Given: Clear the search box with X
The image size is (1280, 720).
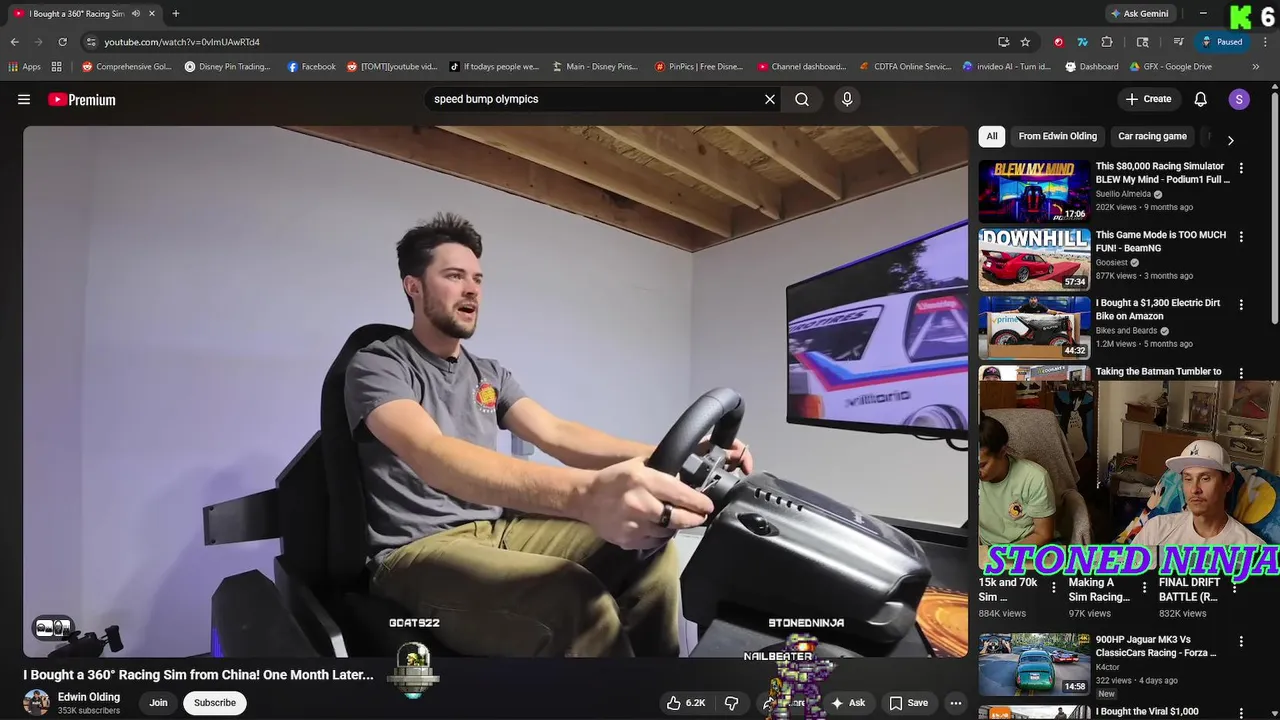Looking at the screenshot, I should 770,99.
